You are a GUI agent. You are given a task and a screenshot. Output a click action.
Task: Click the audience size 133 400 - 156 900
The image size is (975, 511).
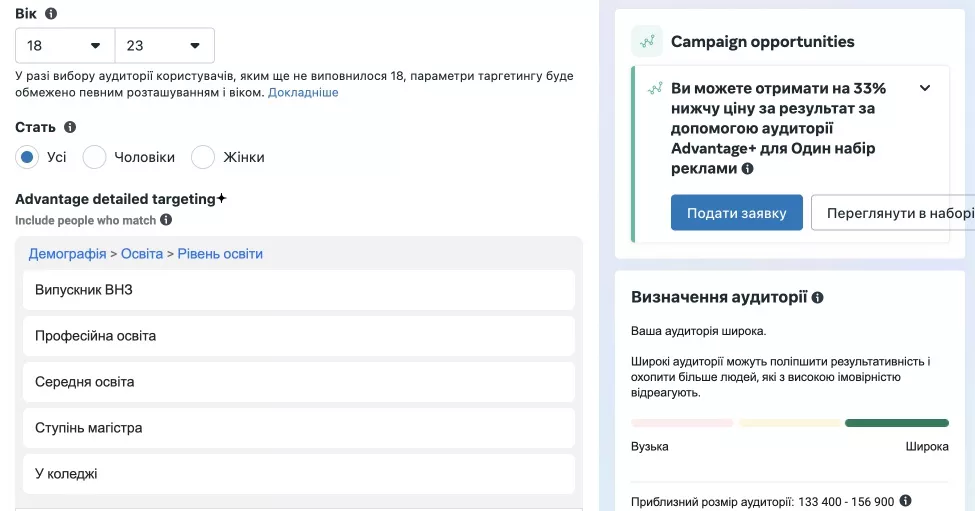click(x=846, y=502)
